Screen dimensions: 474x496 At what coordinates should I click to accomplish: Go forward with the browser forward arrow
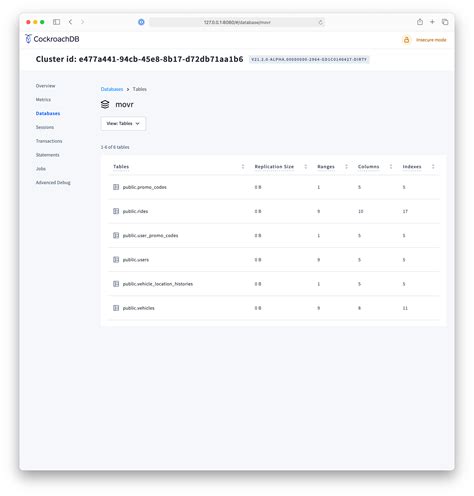(82, 22)
